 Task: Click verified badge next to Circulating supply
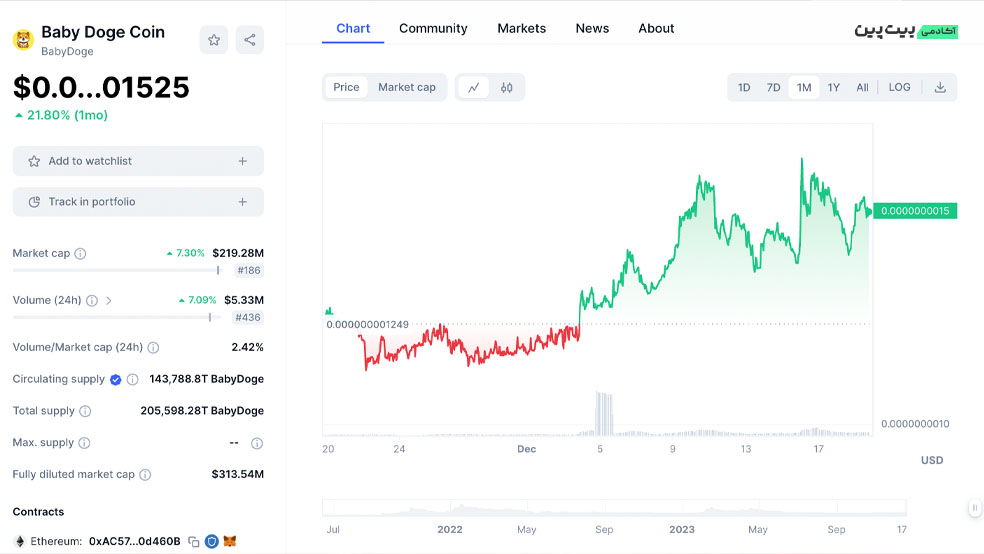pyautogui.click(x=115, y=380)
